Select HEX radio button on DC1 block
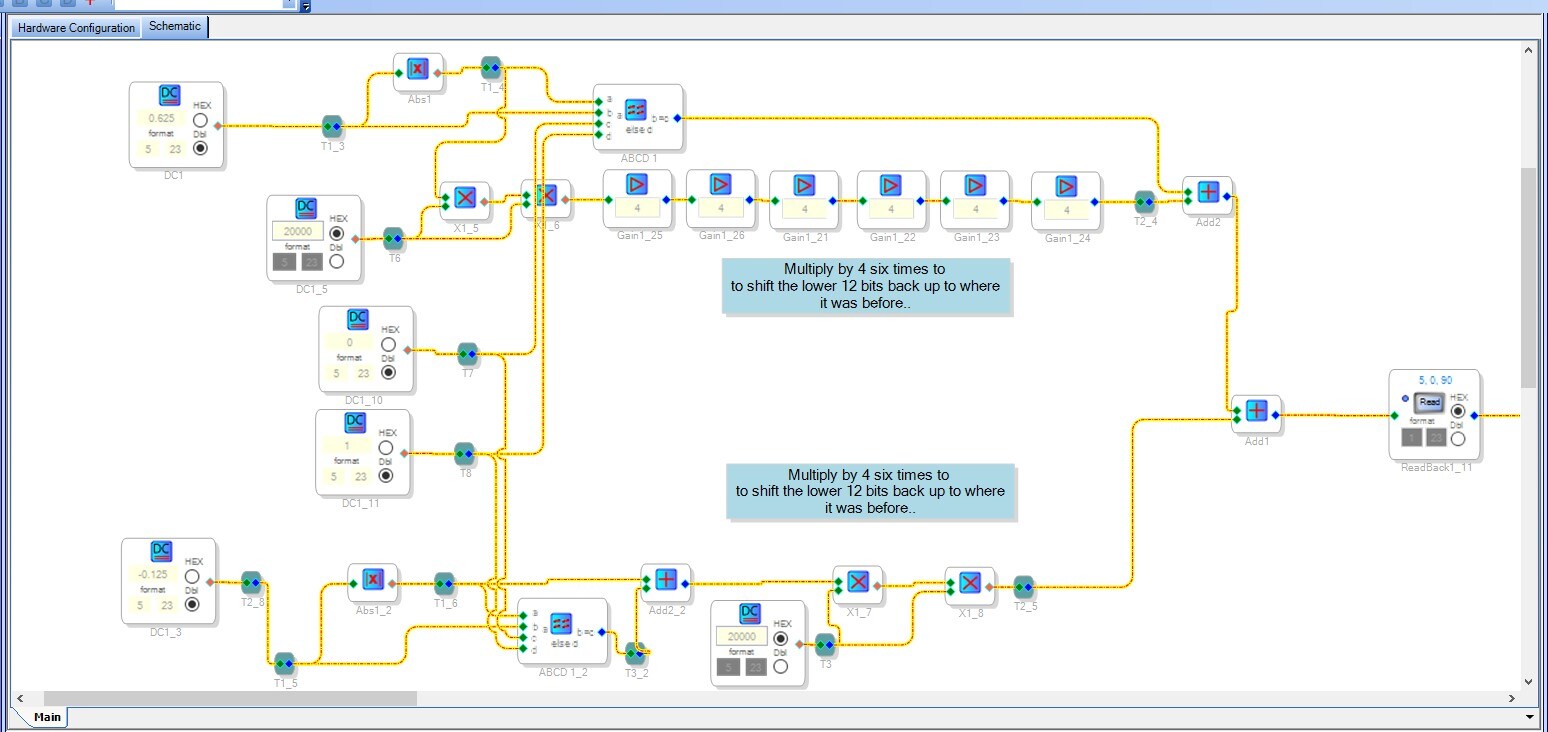 [x=200, y=121]
